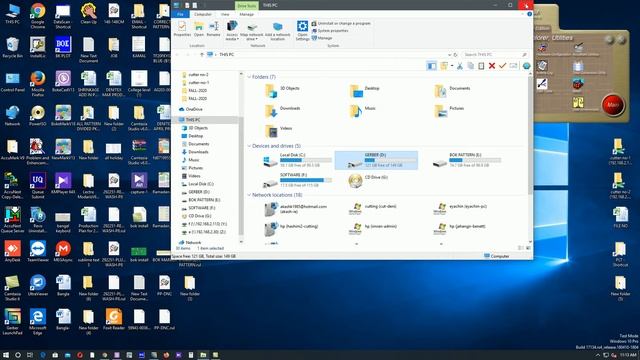Click Uninstall or change a program
This screenshot has height=360, width=640.
(x=341, y=24)
